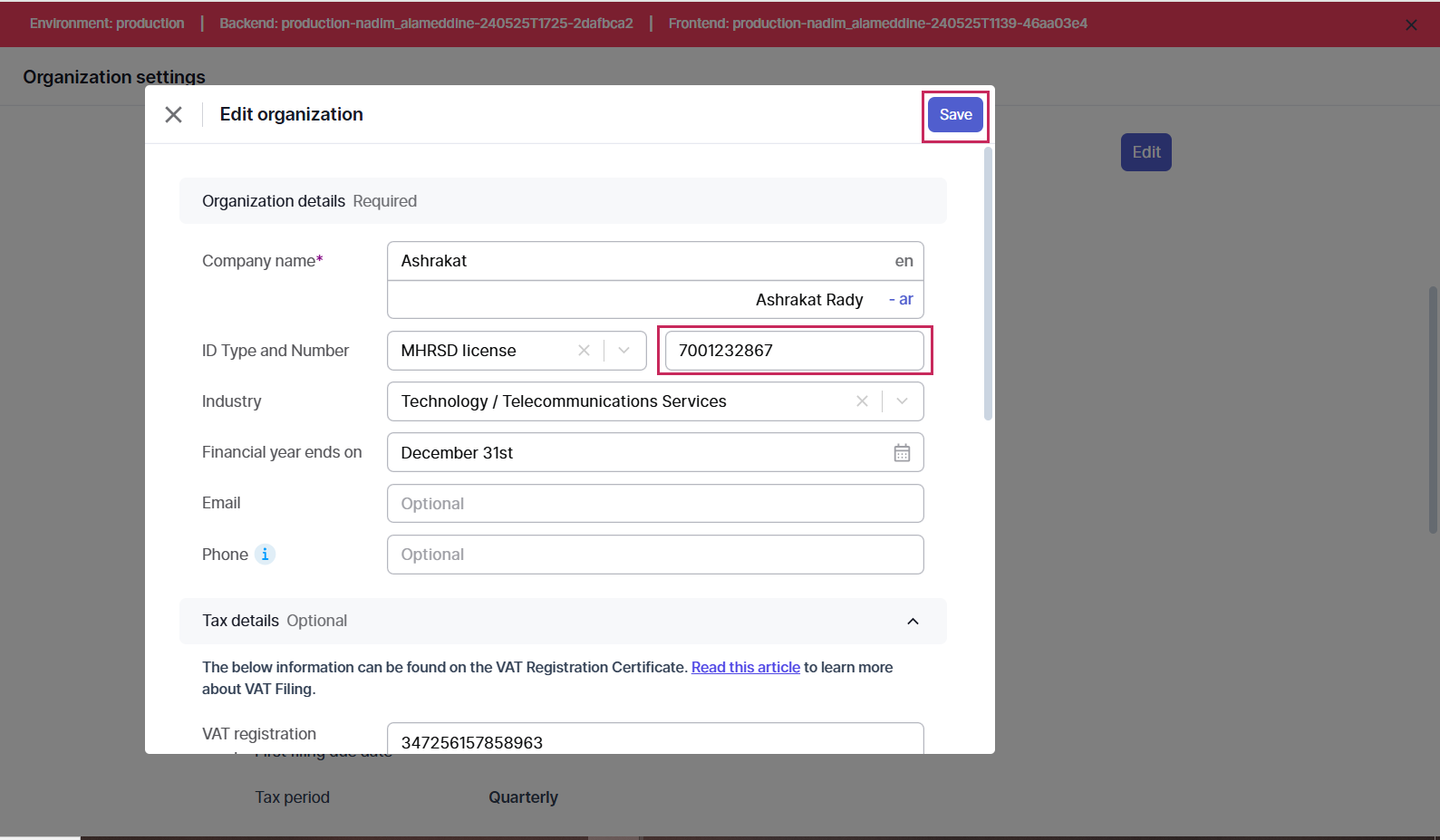Viewport: 1440px width, 840px height.
Task: Click the Environment: production banner text
Action: [x=107, y=24]
